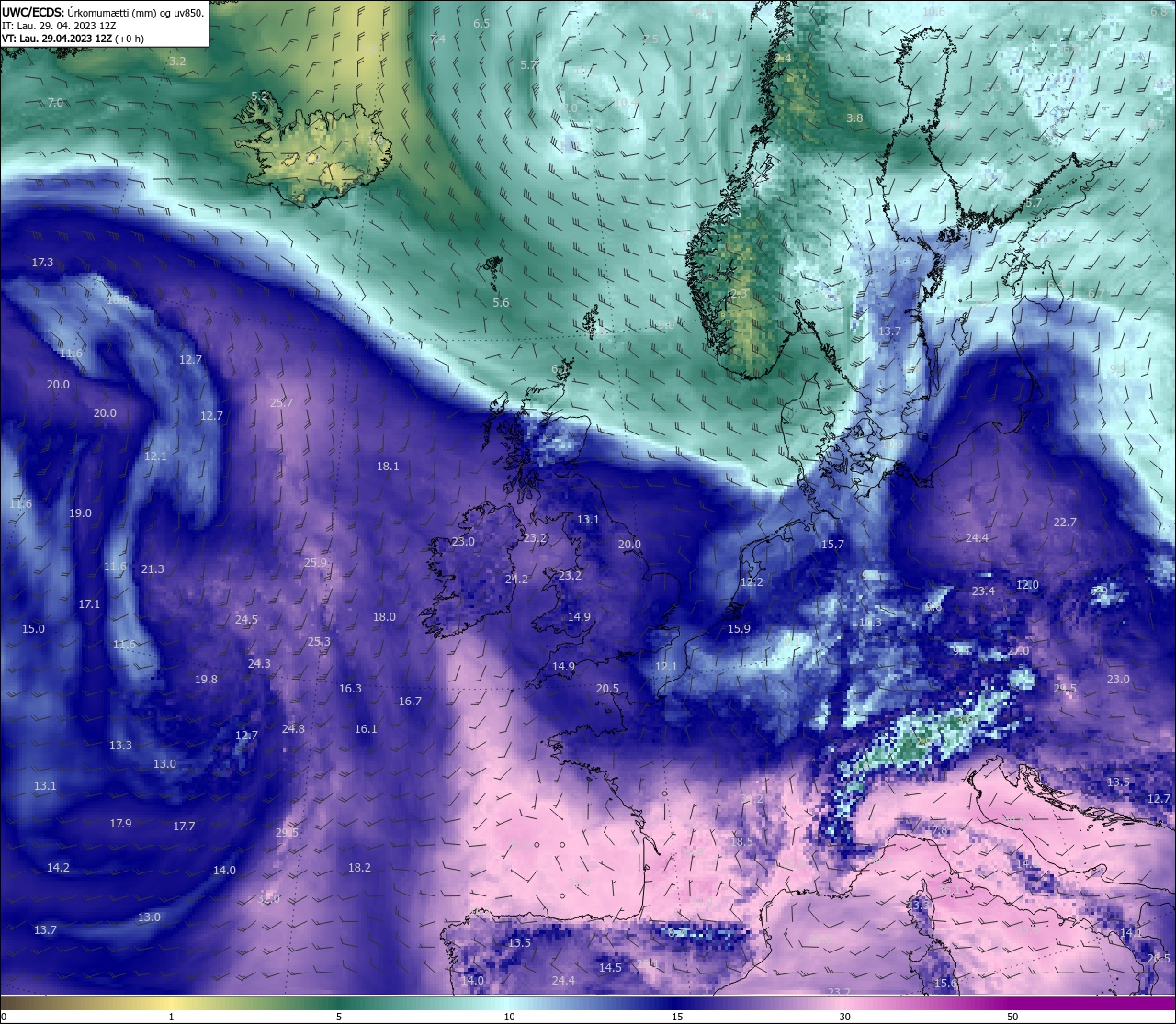Click the value 5.6 near the Faroe Islands

tap(501, 303)
